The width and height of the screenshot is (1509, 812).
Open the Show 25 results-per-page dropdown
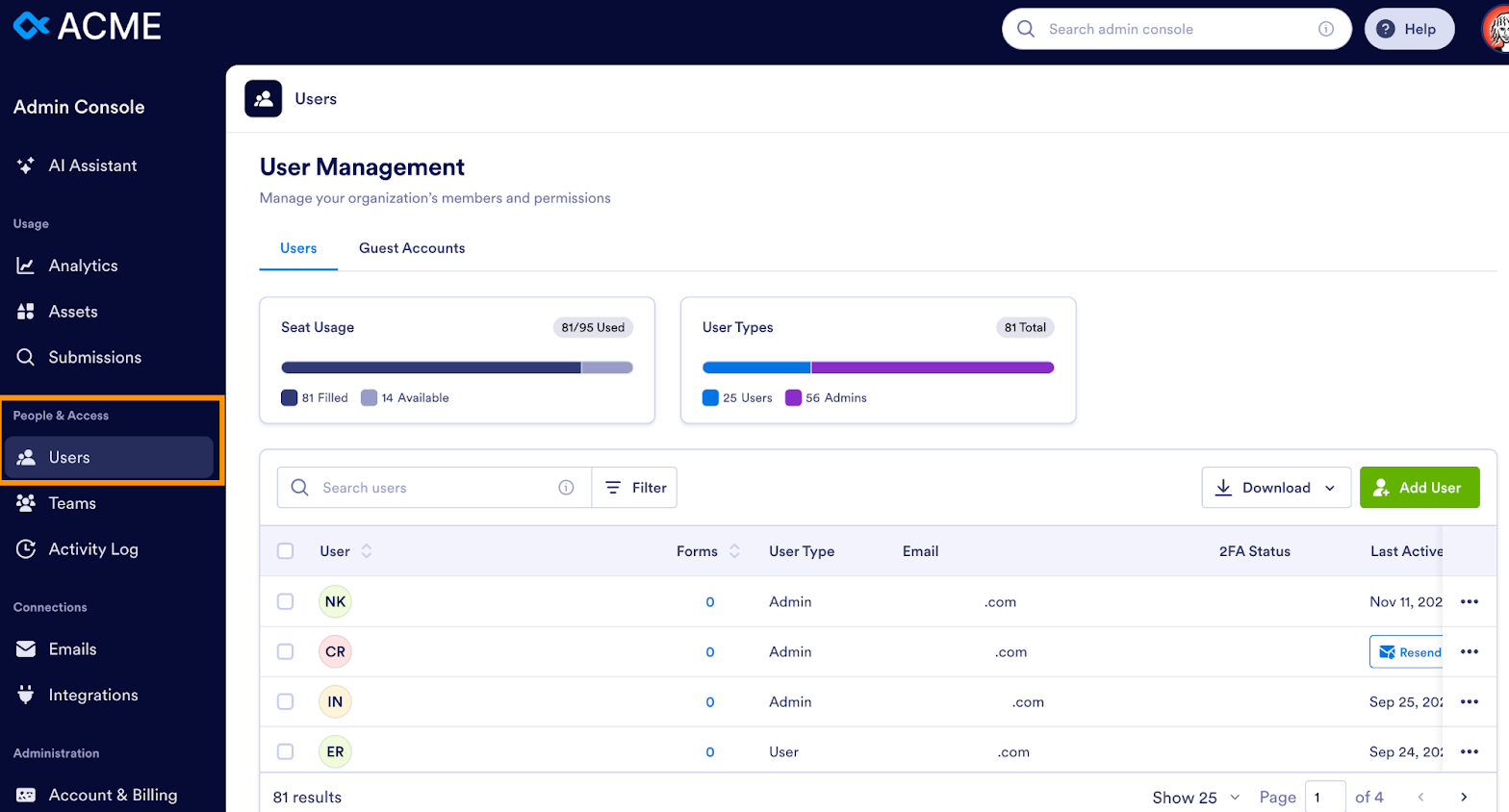coord(1195,798)
